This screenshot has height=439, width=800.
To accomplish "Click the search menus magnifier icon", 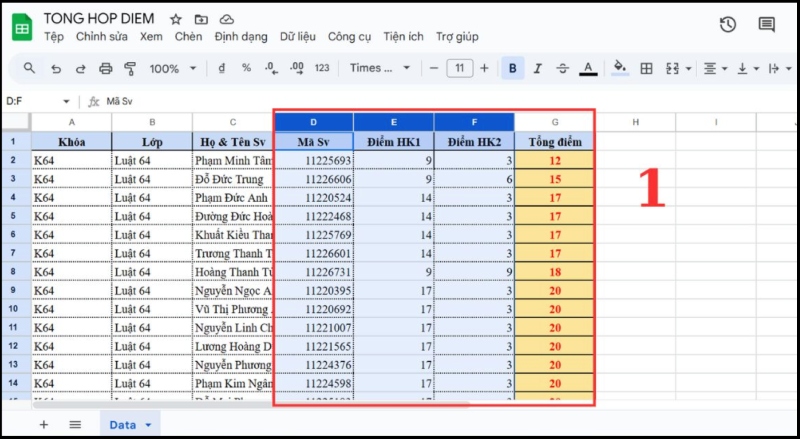I will [x=29, y=68].
